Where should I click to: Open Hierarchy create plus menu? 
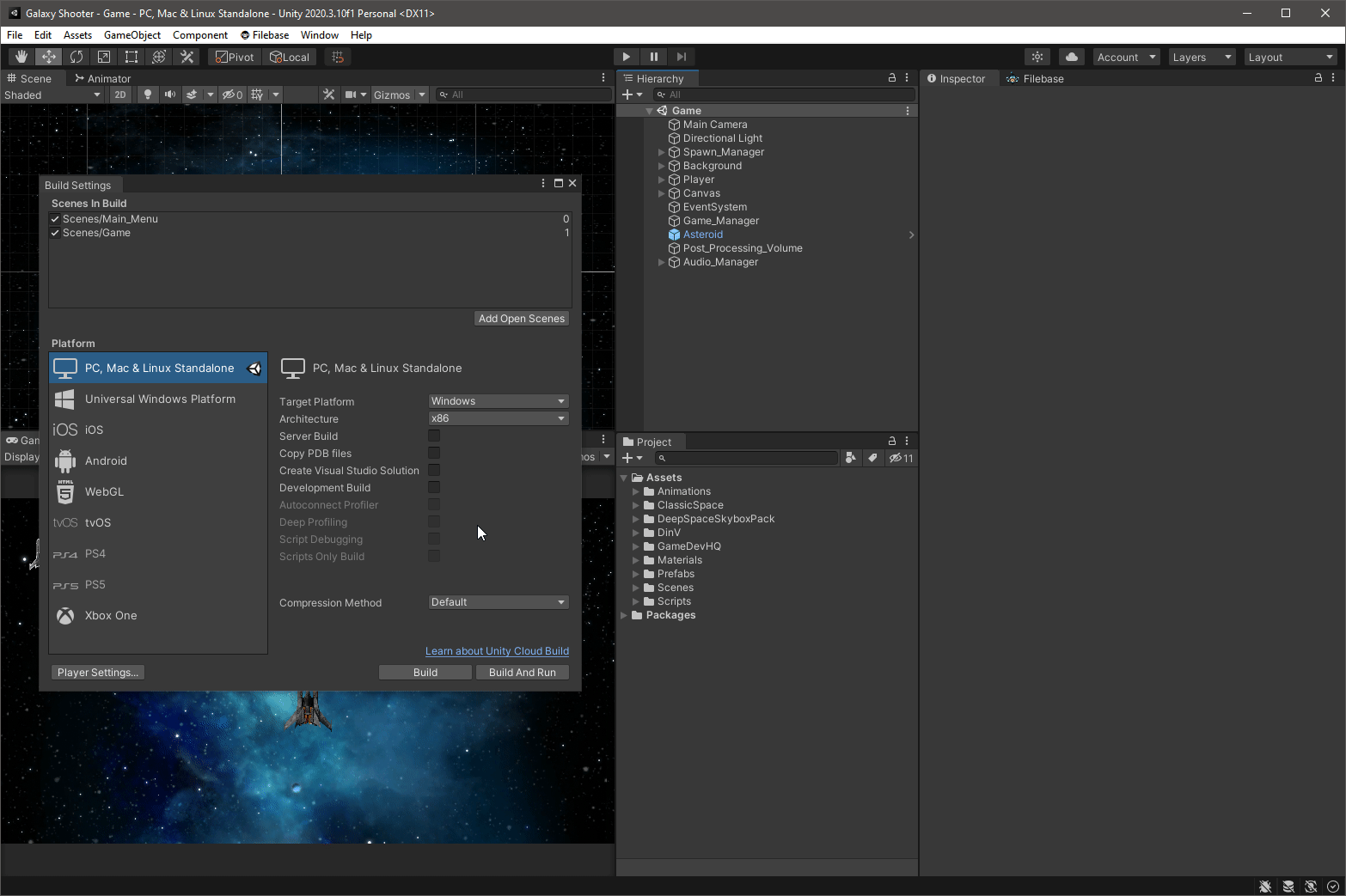pyautogui.click(x=632, y=94)
